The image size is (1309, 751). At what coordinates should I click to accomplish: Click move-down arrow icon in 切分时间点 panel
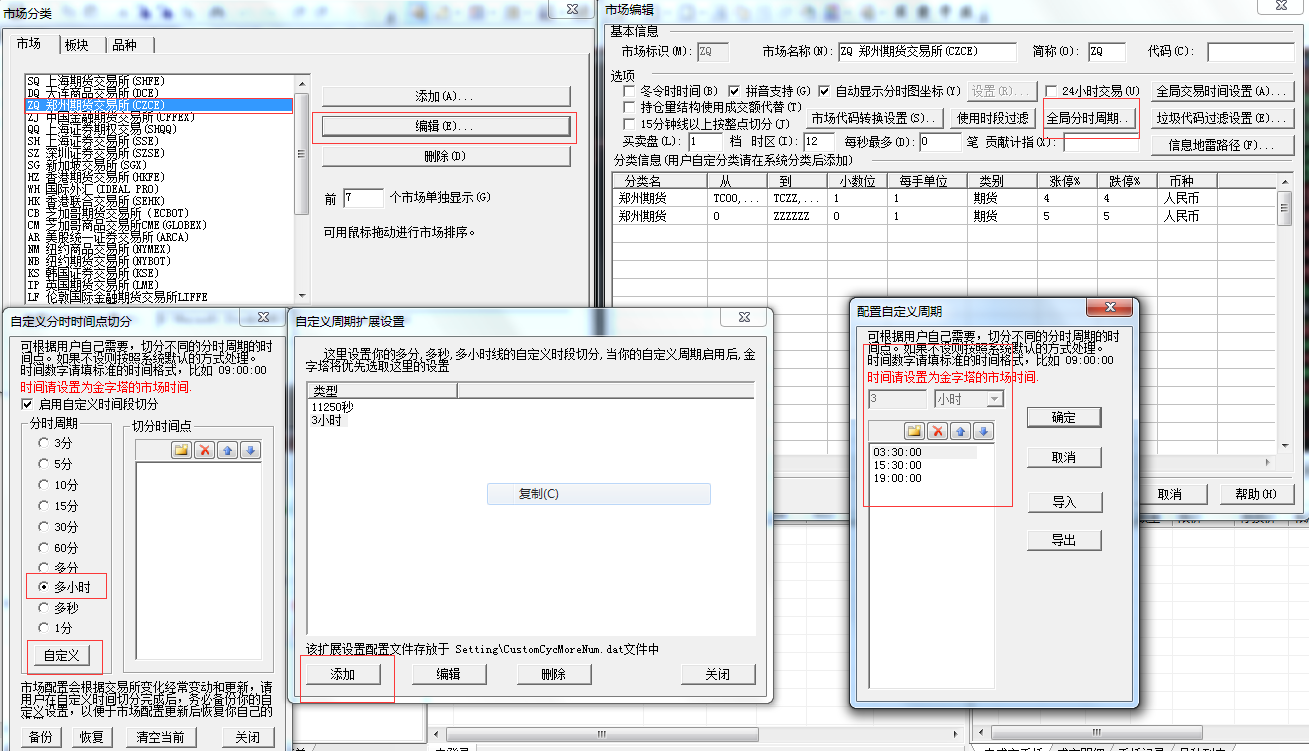[250, 450]
